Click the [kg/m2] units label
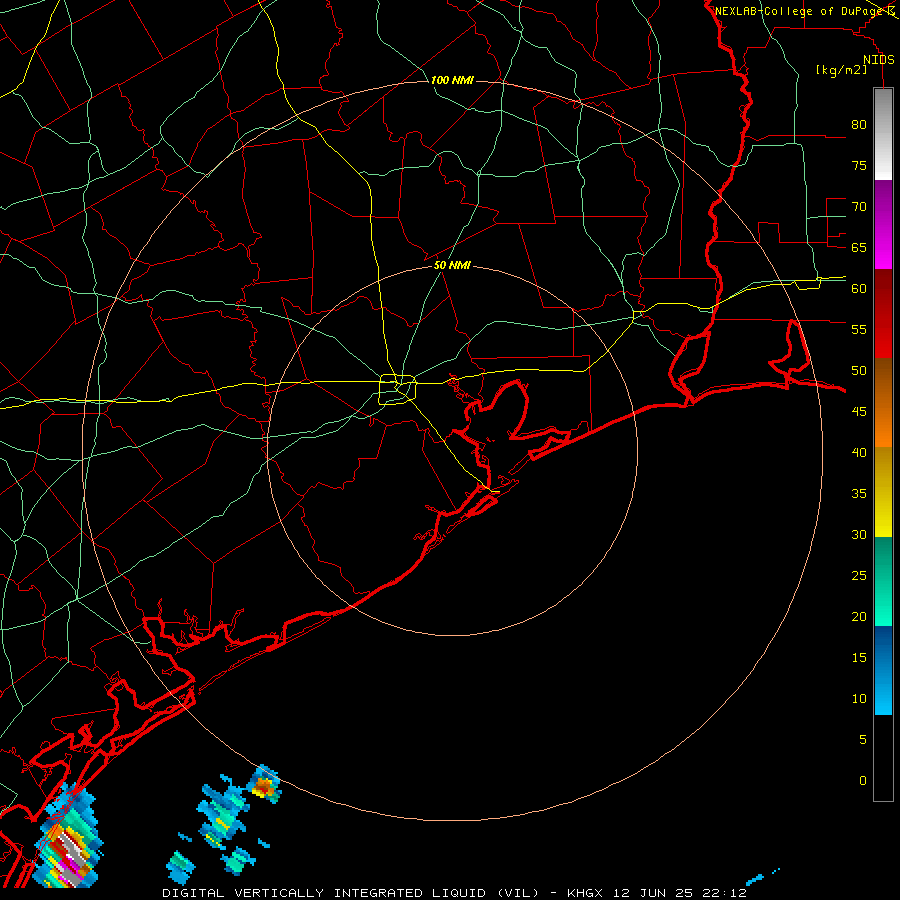This screenshot has width=900, height=900. pos(841,70)
